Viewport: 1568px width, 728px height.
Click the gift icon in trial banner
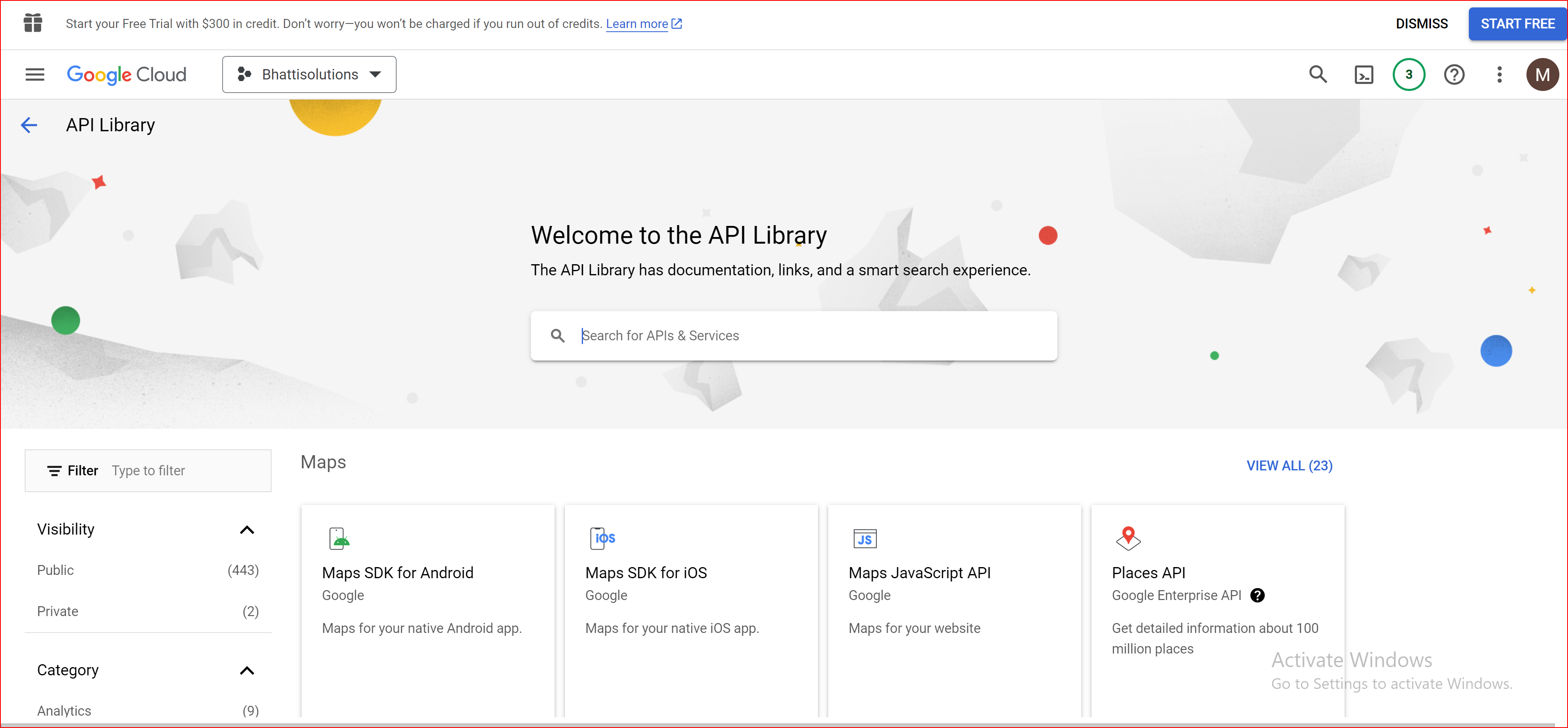[x=33, y=23]
